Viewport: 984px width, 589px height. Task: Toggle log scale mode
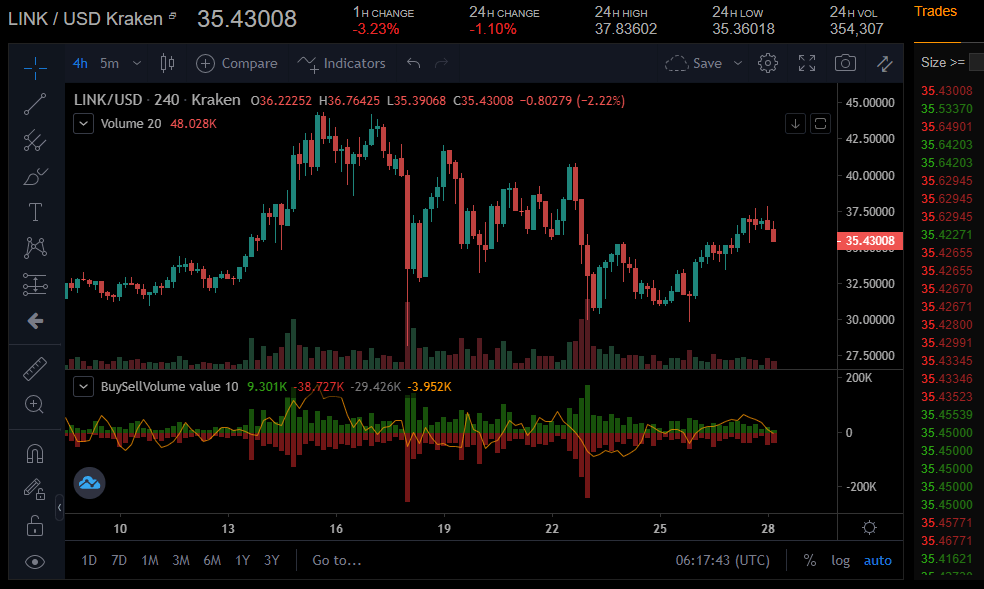pos(840,560)
